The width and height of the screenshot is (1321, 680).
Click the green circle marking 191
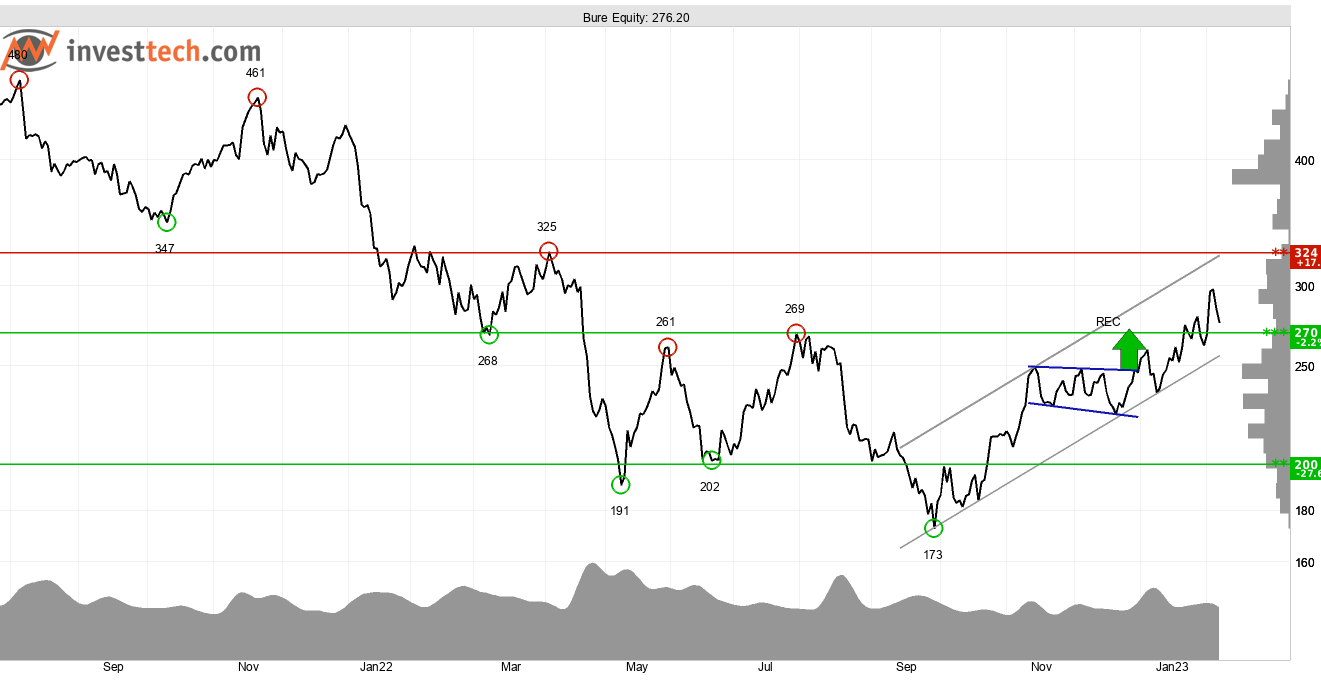click(621, 485)
